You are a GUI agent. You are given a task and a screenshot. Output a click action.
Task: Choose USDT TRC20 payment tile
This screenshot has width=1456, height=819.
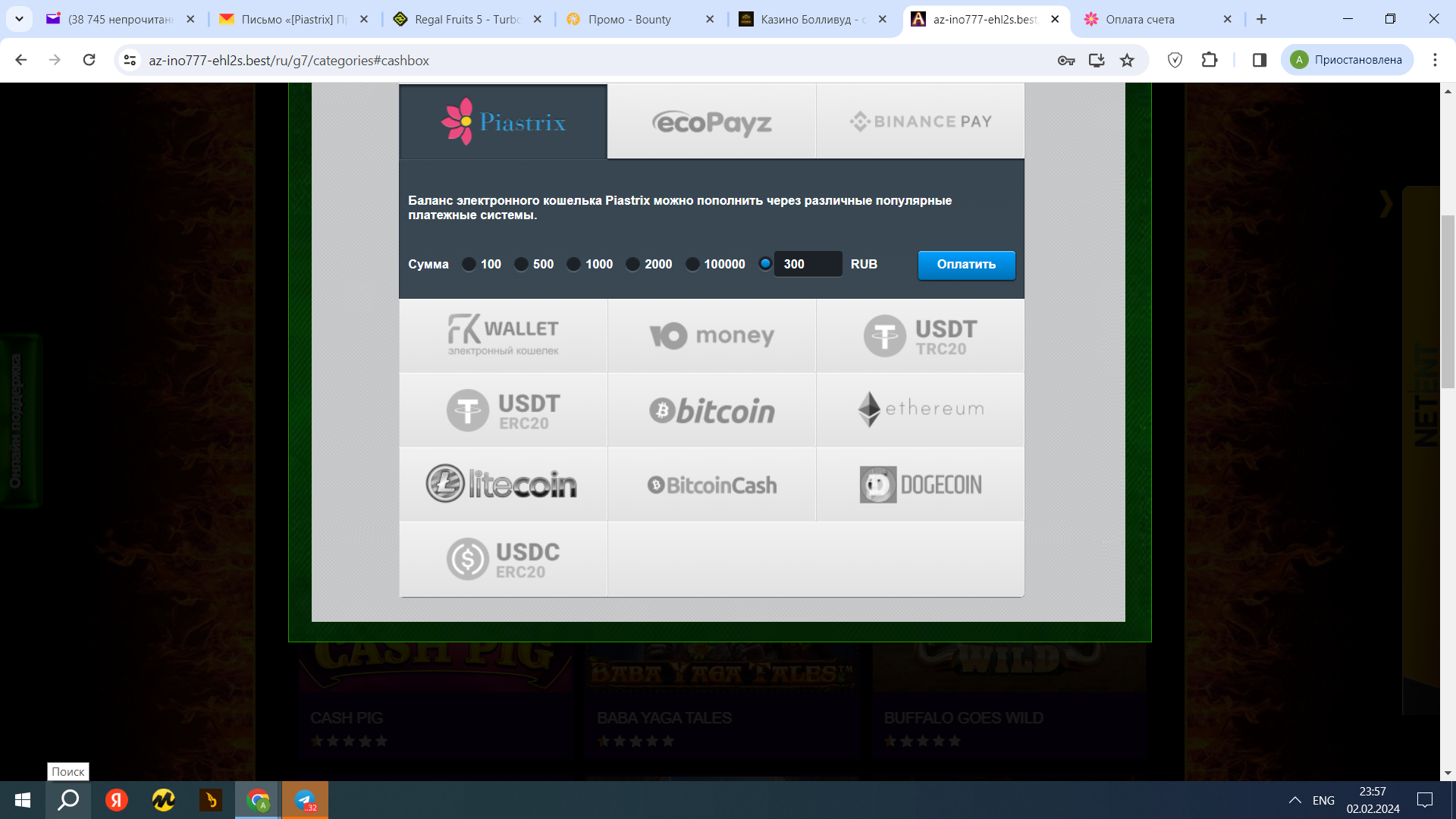(x=920, y=336)
